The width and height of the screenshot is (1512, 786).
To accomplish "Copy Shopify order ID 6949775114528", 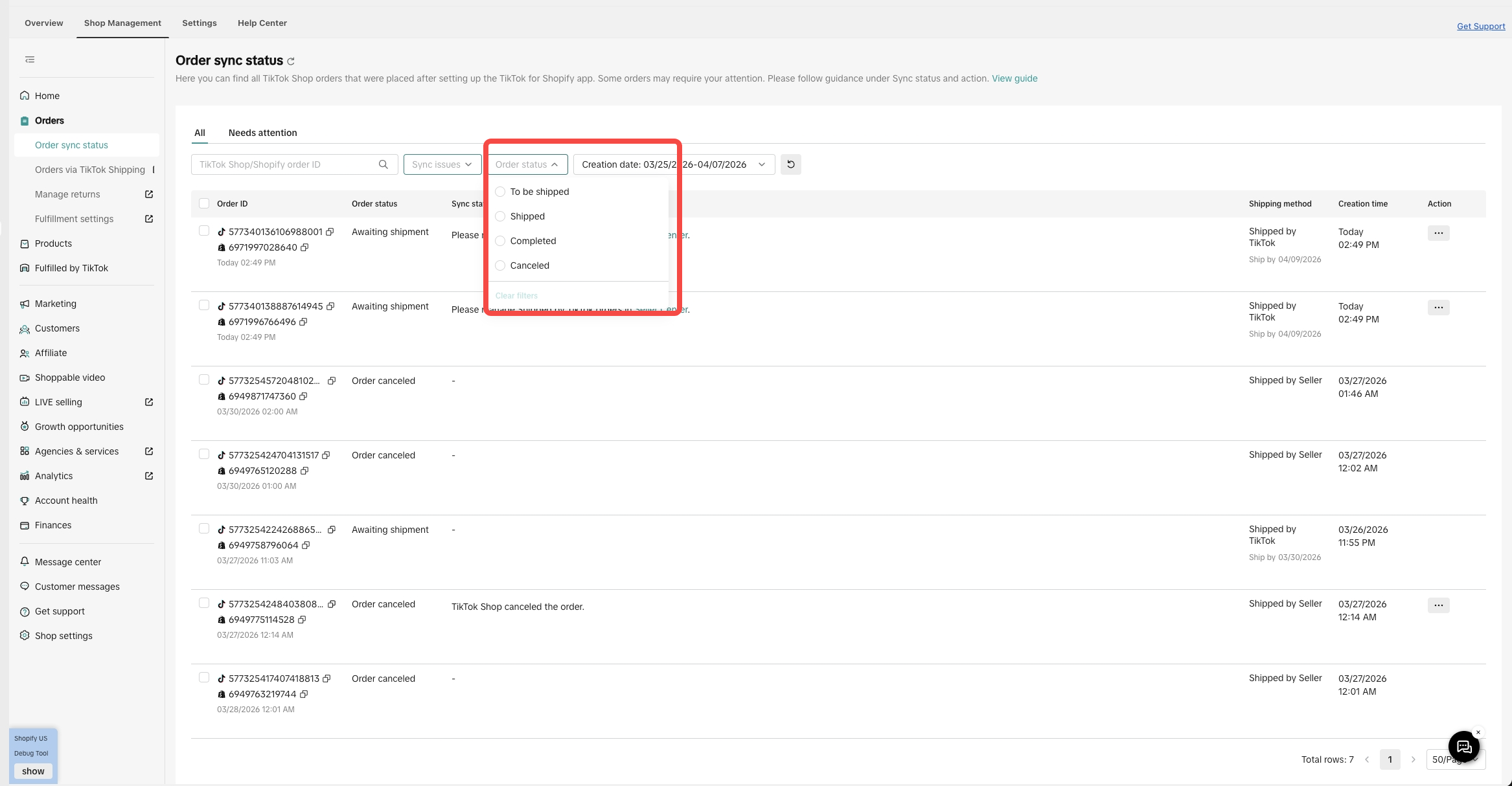I will (x=302, y=620).
